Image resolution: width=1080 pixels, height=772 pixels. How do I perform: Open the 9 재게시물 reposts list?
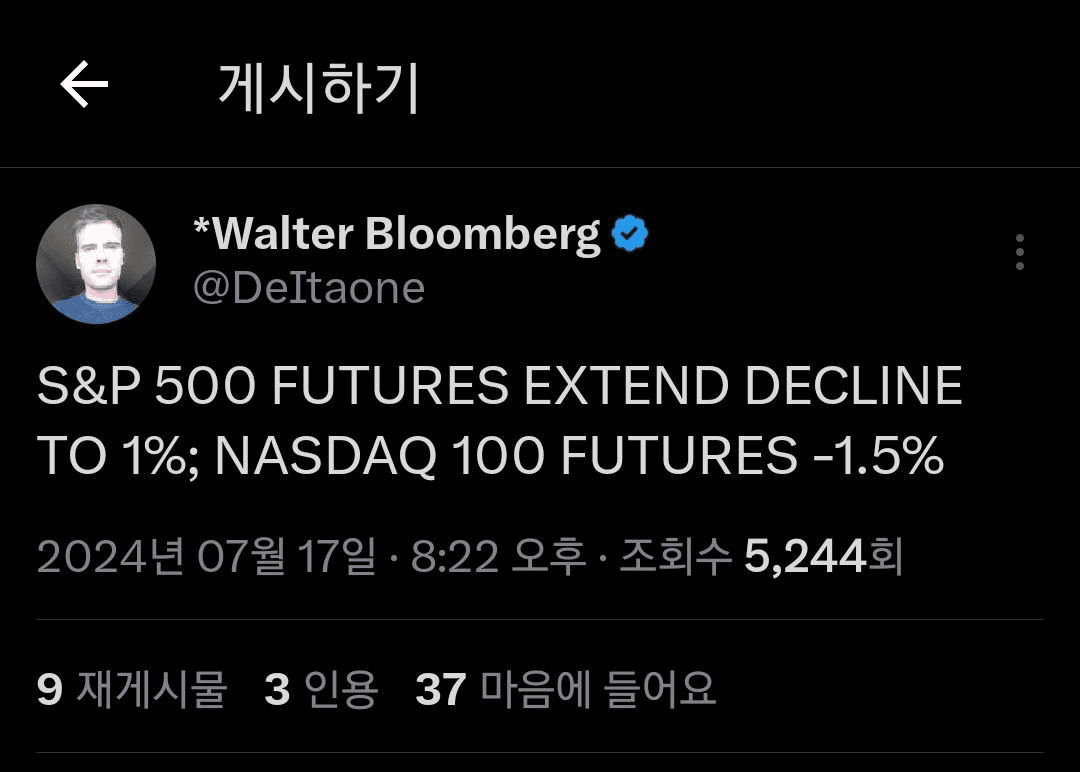(x=132, y=689)
